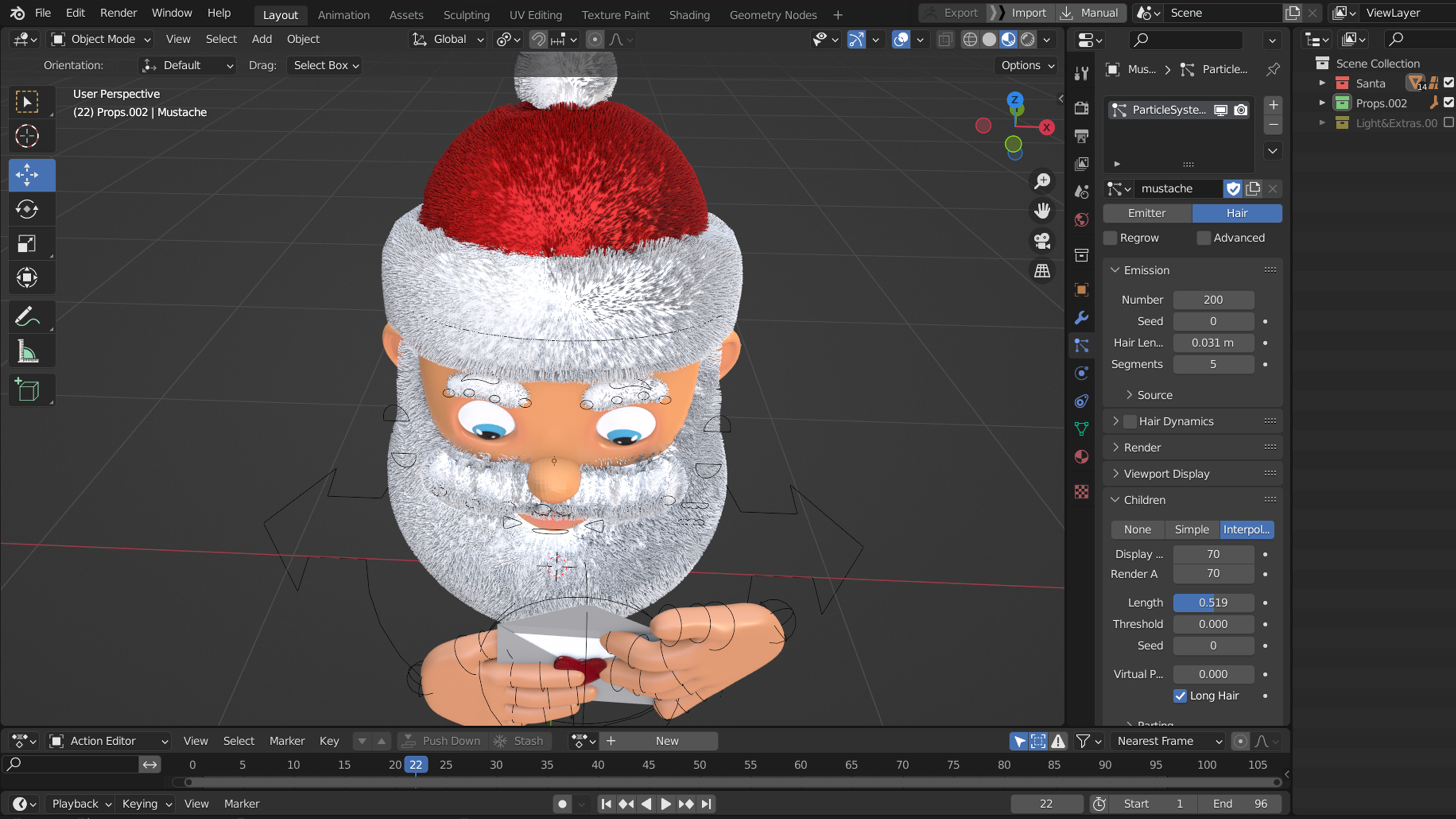Pin the properties editor context
This screenshot has width=1456, height=819.
point(1273,70)
